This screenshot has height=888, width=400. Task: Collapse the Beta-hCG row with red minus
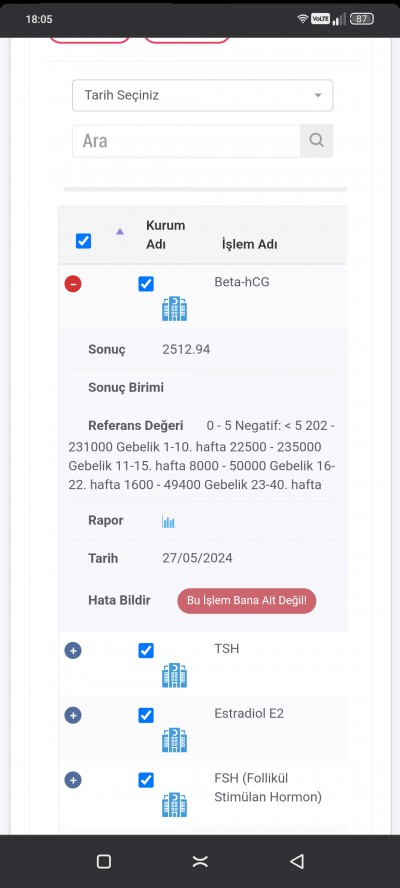73,284
